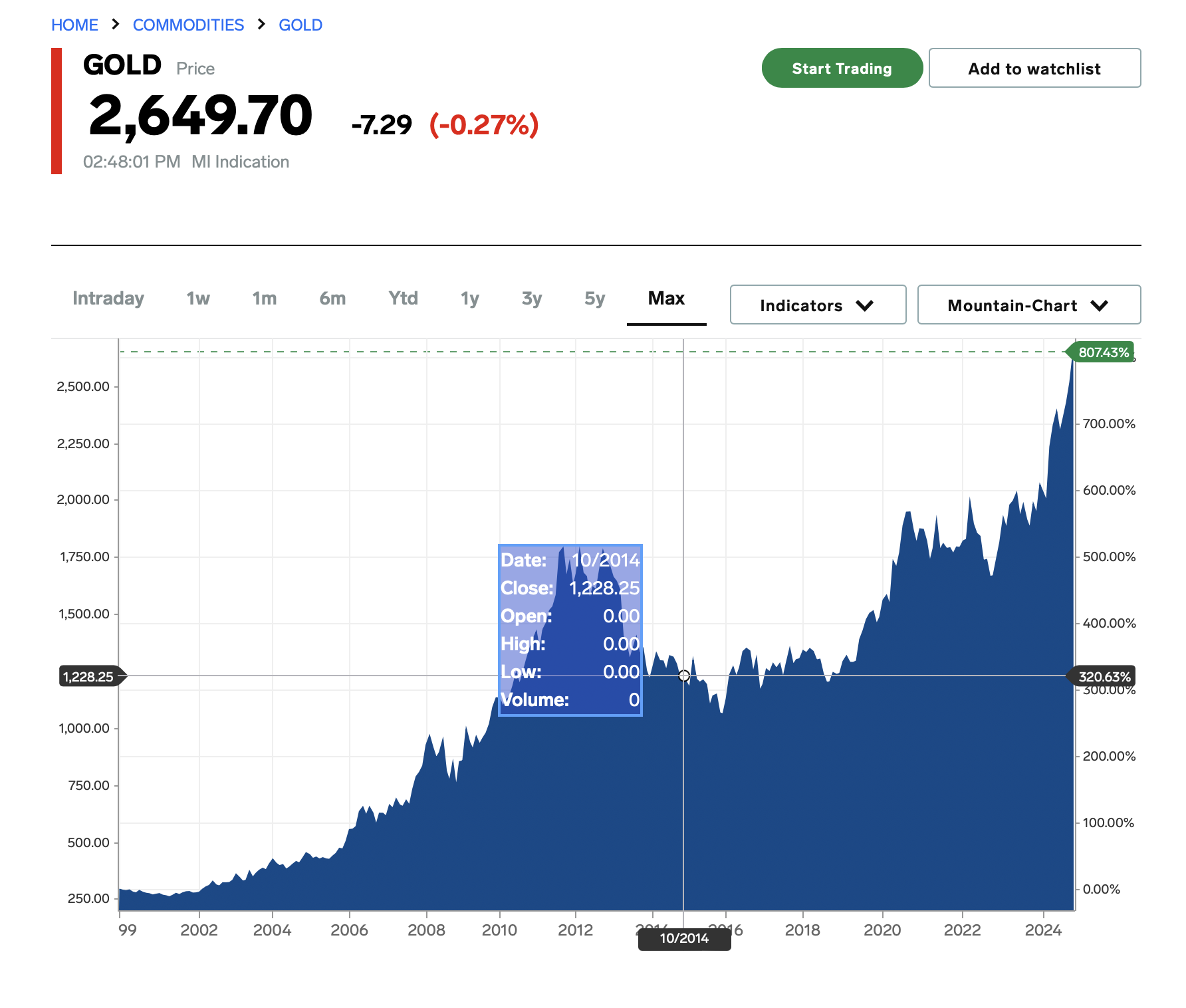1186x1008 pixels.
Task: Click the 0.00% right axis label
Action: (x=1102, y=890)
